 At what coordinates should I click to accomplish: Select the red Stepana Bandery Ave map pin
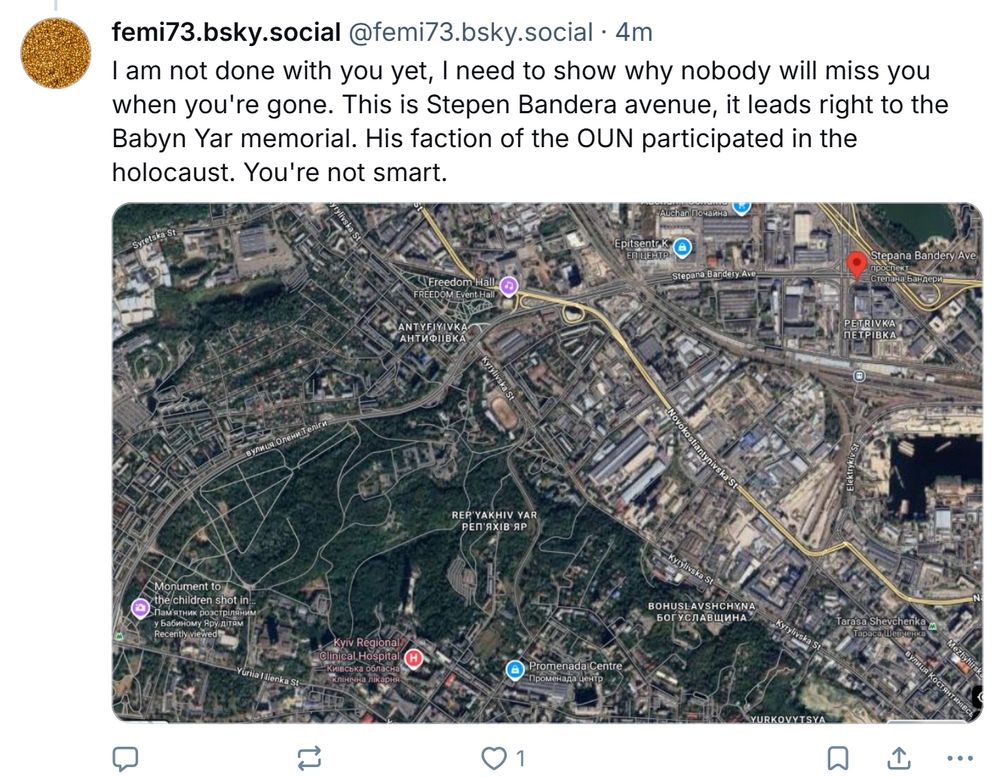point(857,265)
